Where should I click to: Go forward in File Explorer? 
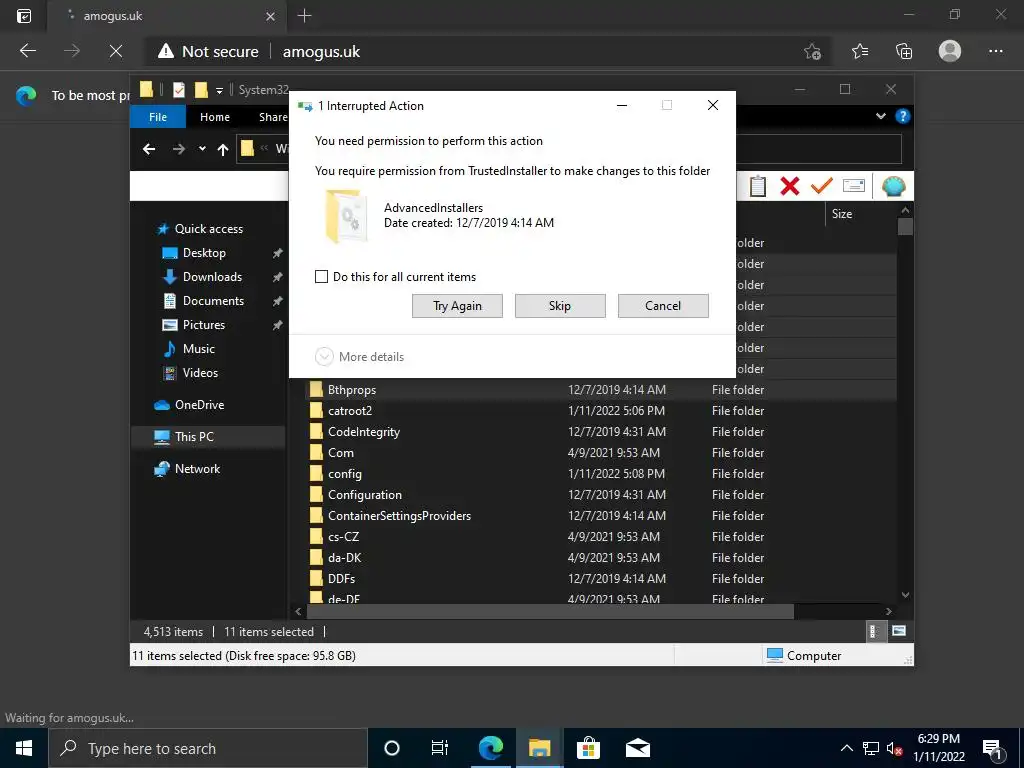(178, 150)
